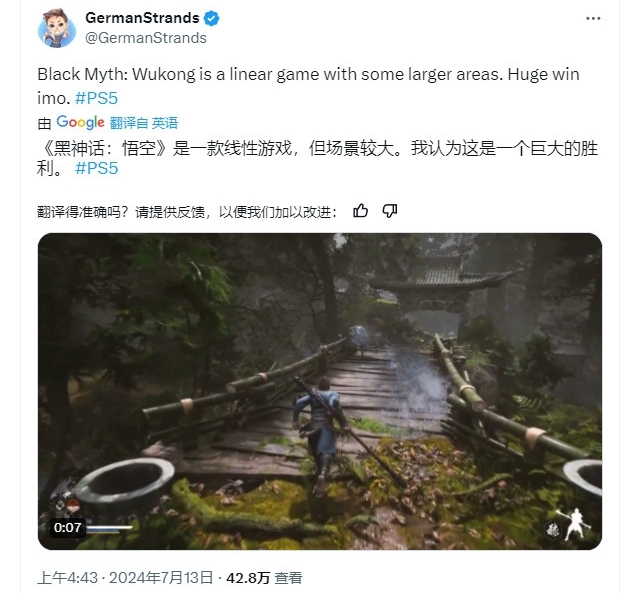Open the 上午4:43 · 2024年7月13日 timestamp

125,577
